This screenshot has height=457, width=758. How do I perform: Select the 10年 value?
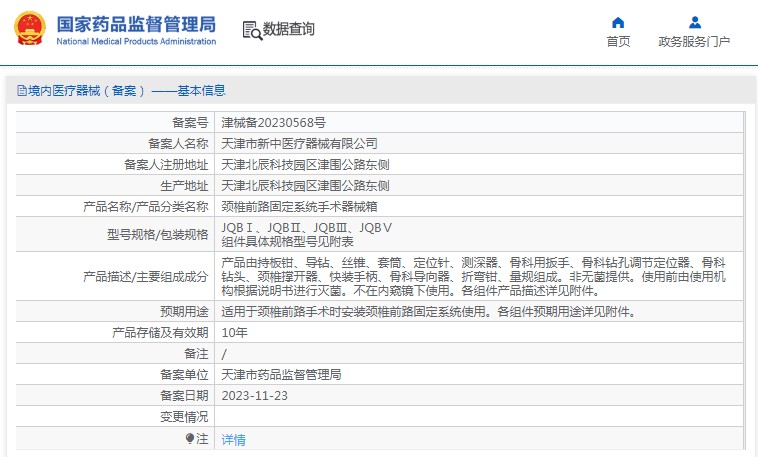pos(234,333)
